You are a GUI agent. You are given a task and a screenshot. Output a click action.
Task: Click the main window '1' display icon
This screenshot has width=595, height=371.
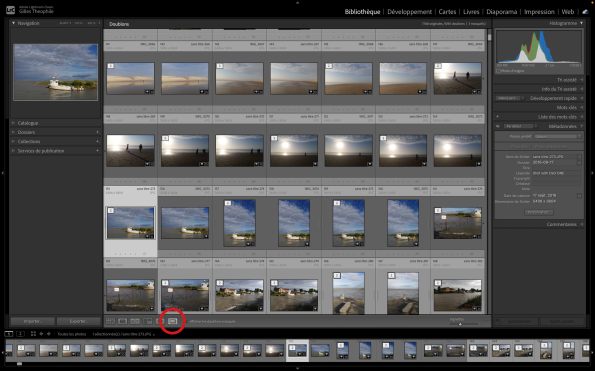click(9, 334)
